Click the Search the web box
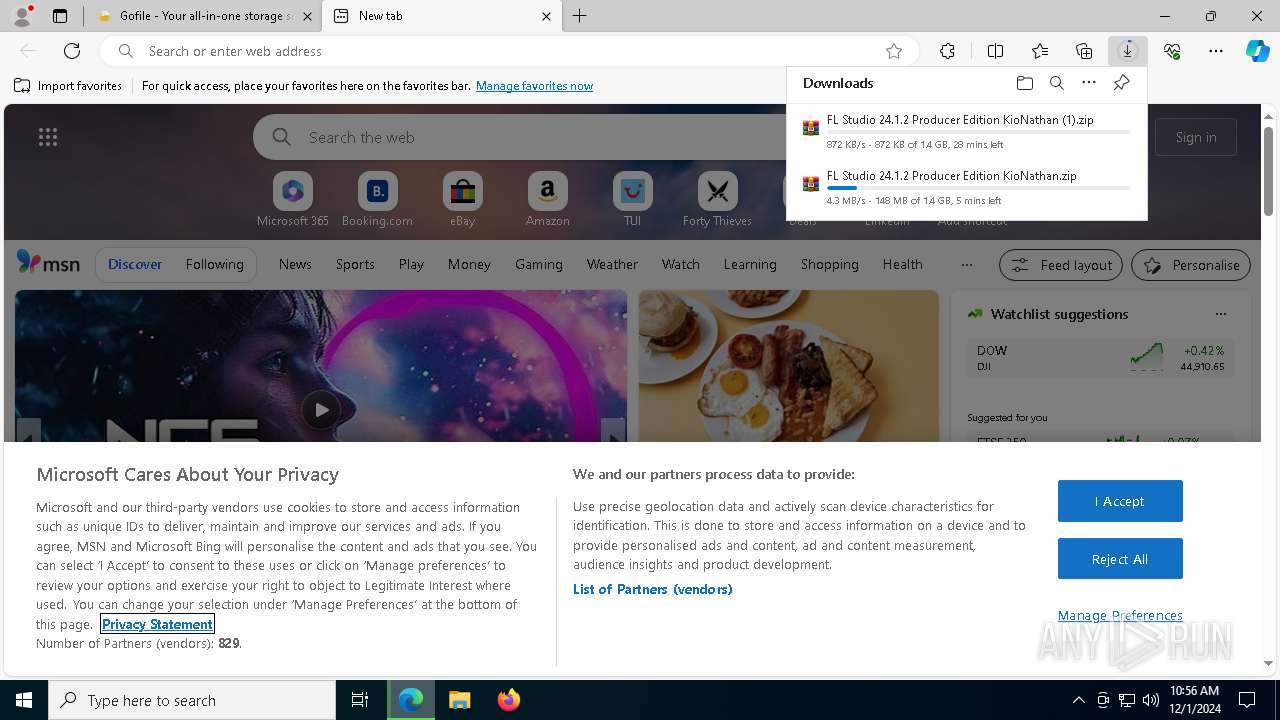 tap(520, 137)
